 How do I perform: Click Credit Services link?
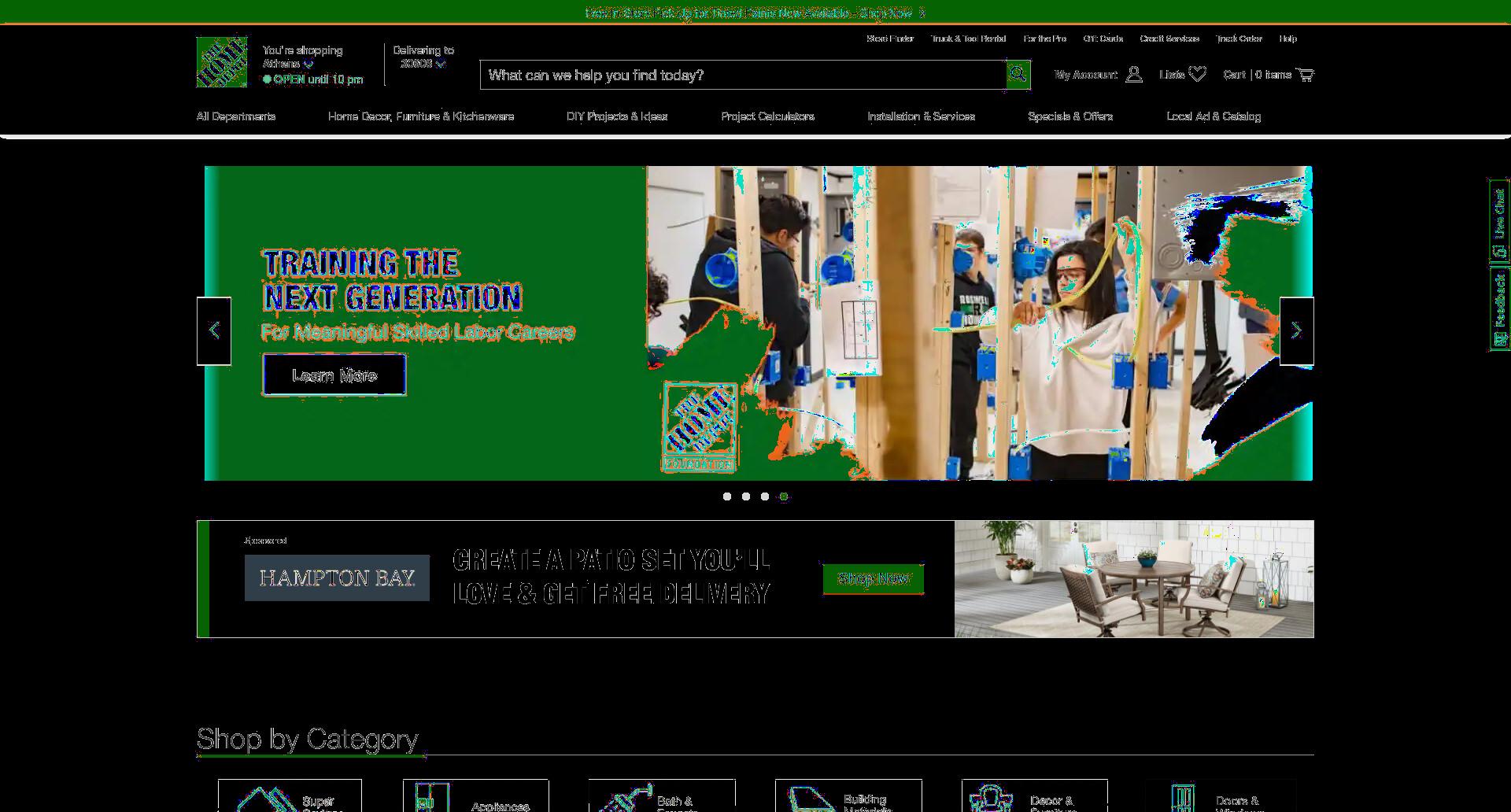click(x=1169, y=39)
